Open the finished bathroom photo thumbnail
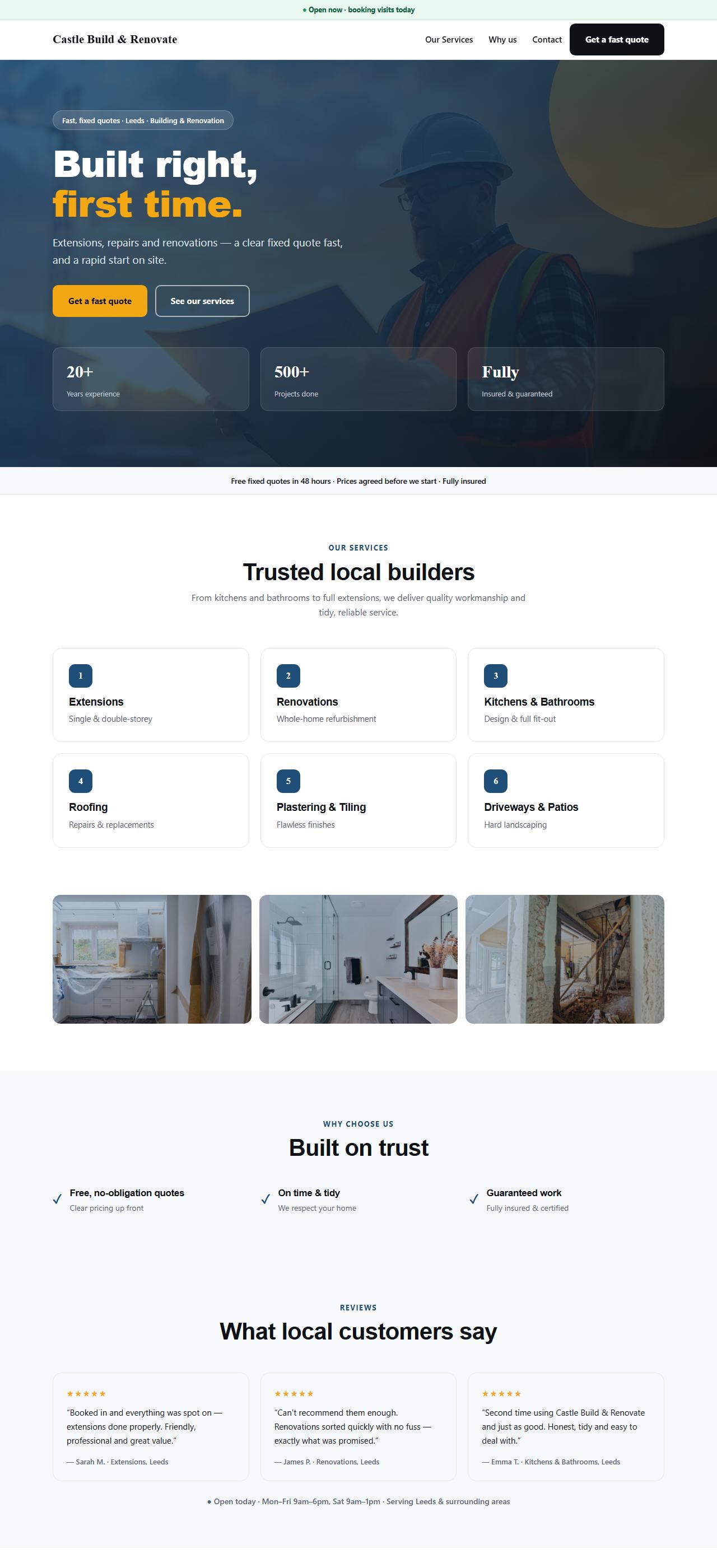This screenshot has height=1568, width=717. pos(358,959)
